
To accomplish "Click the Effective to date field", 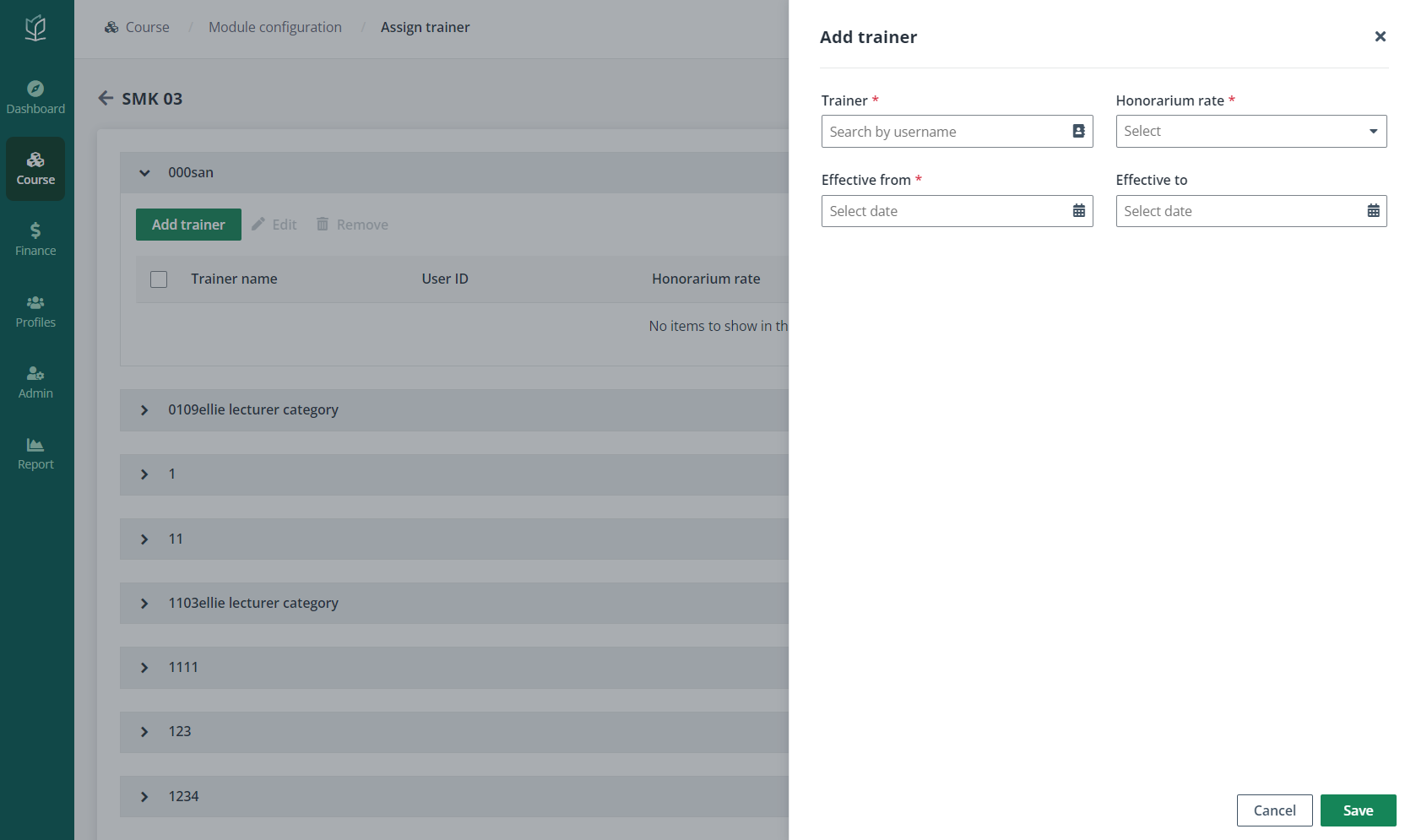I will (x=1251, y=211).
